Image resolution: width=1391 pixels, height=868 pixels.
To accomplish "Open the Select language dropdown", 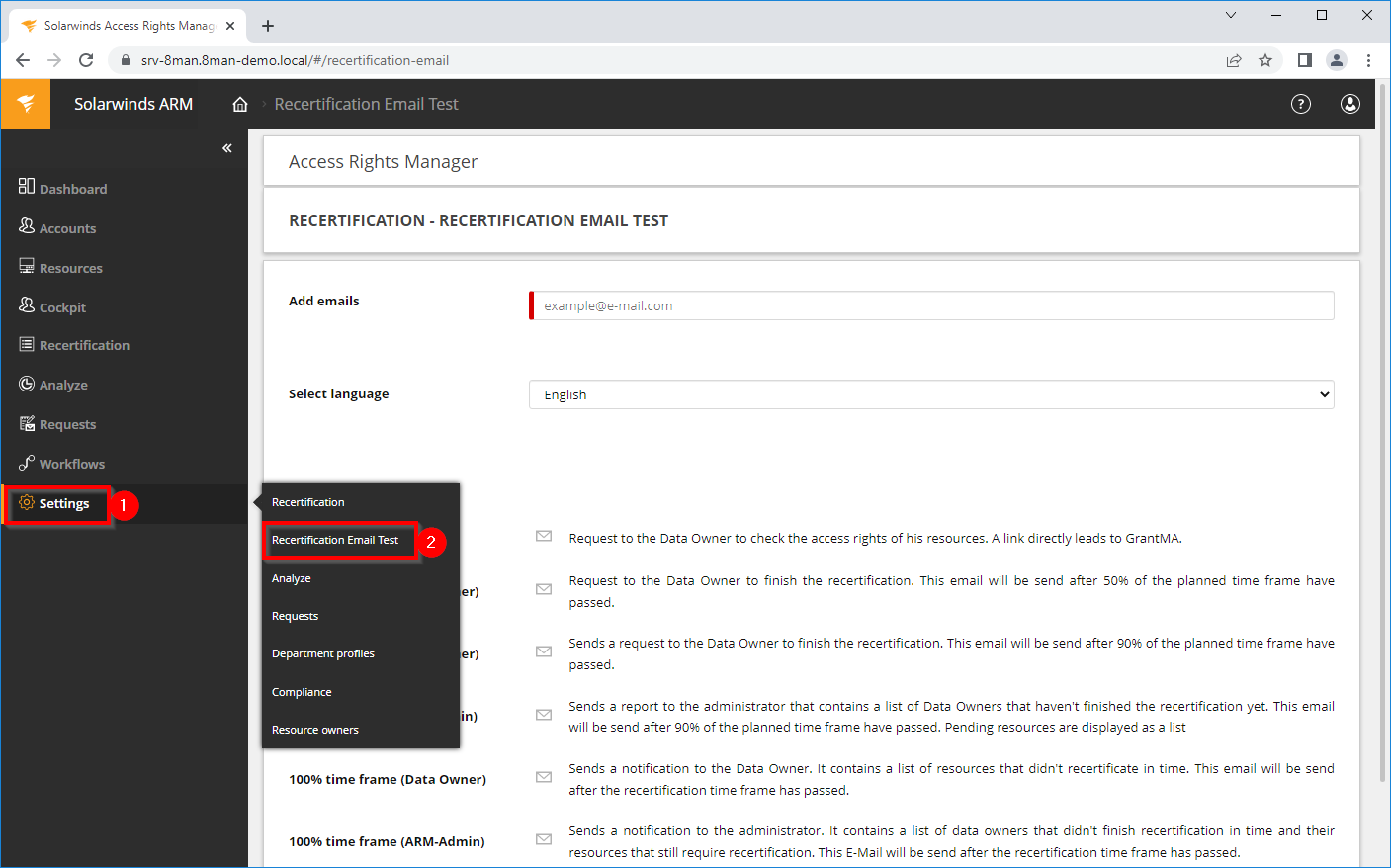I will point(931,394).
